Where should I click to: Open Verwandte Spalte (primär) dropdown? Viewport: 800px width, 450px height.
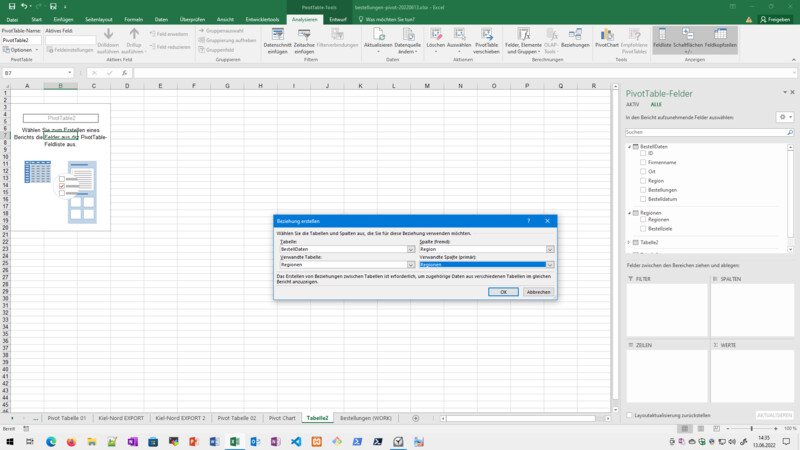(x=550, y=264)
